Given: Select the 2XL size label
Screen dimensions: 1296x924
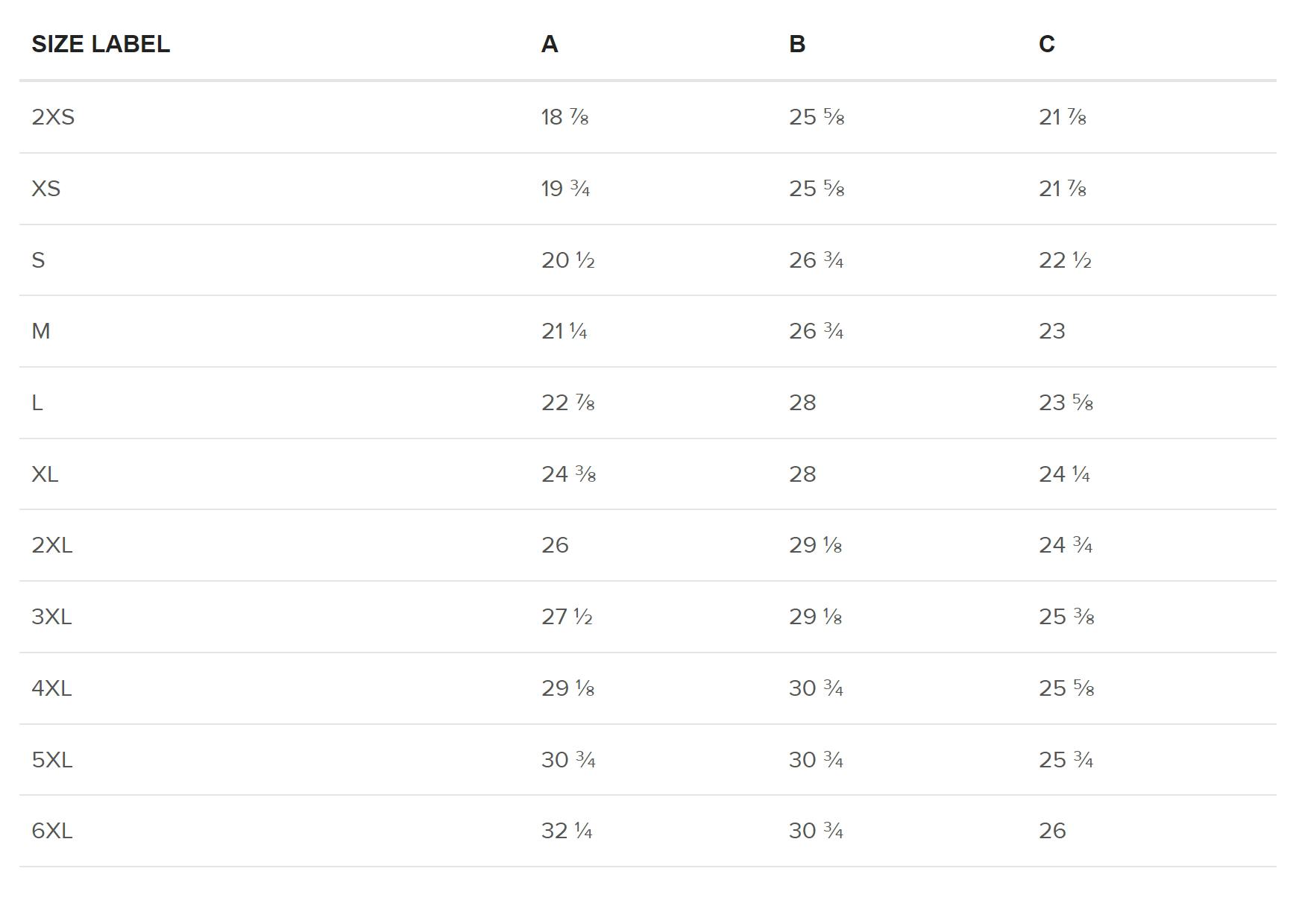Looking at the screenshot, I should [x=52, y=545].
